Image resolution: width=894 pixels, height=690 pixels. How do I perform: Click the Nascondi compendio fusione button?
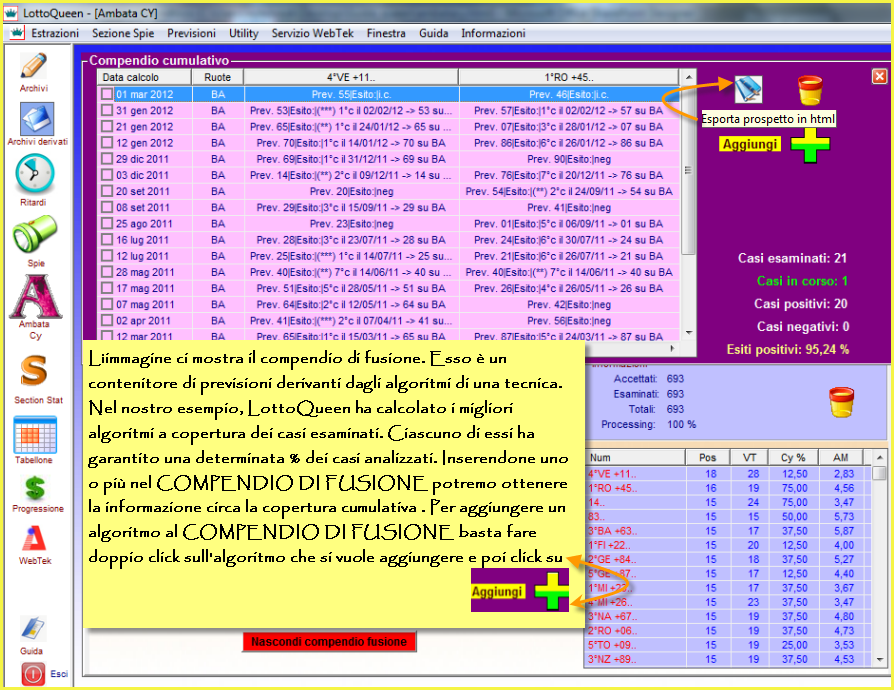click(x=329, y=642)
